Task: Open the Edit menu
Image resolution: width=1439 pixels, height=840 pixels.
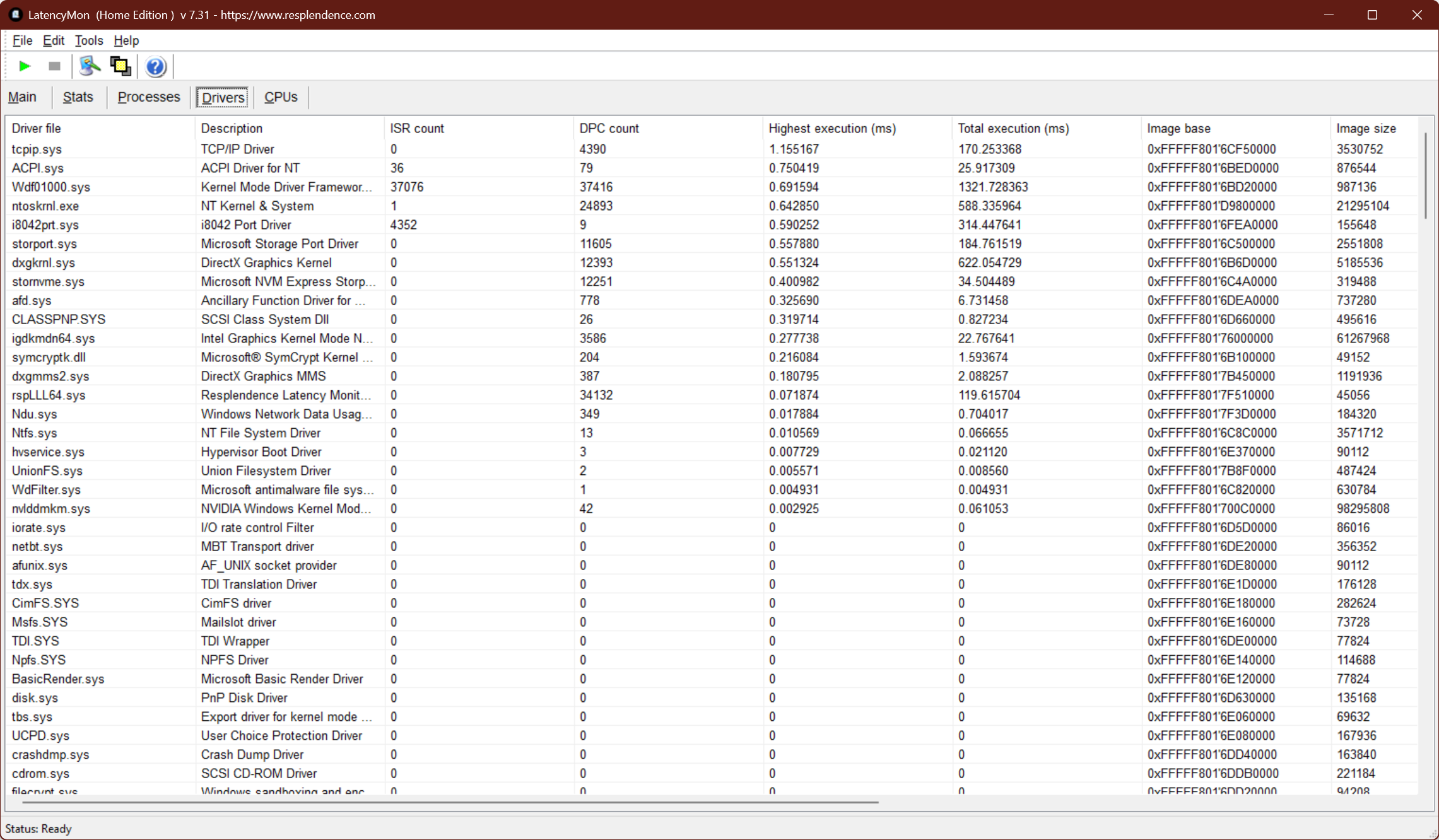Action: coord(54,40)
